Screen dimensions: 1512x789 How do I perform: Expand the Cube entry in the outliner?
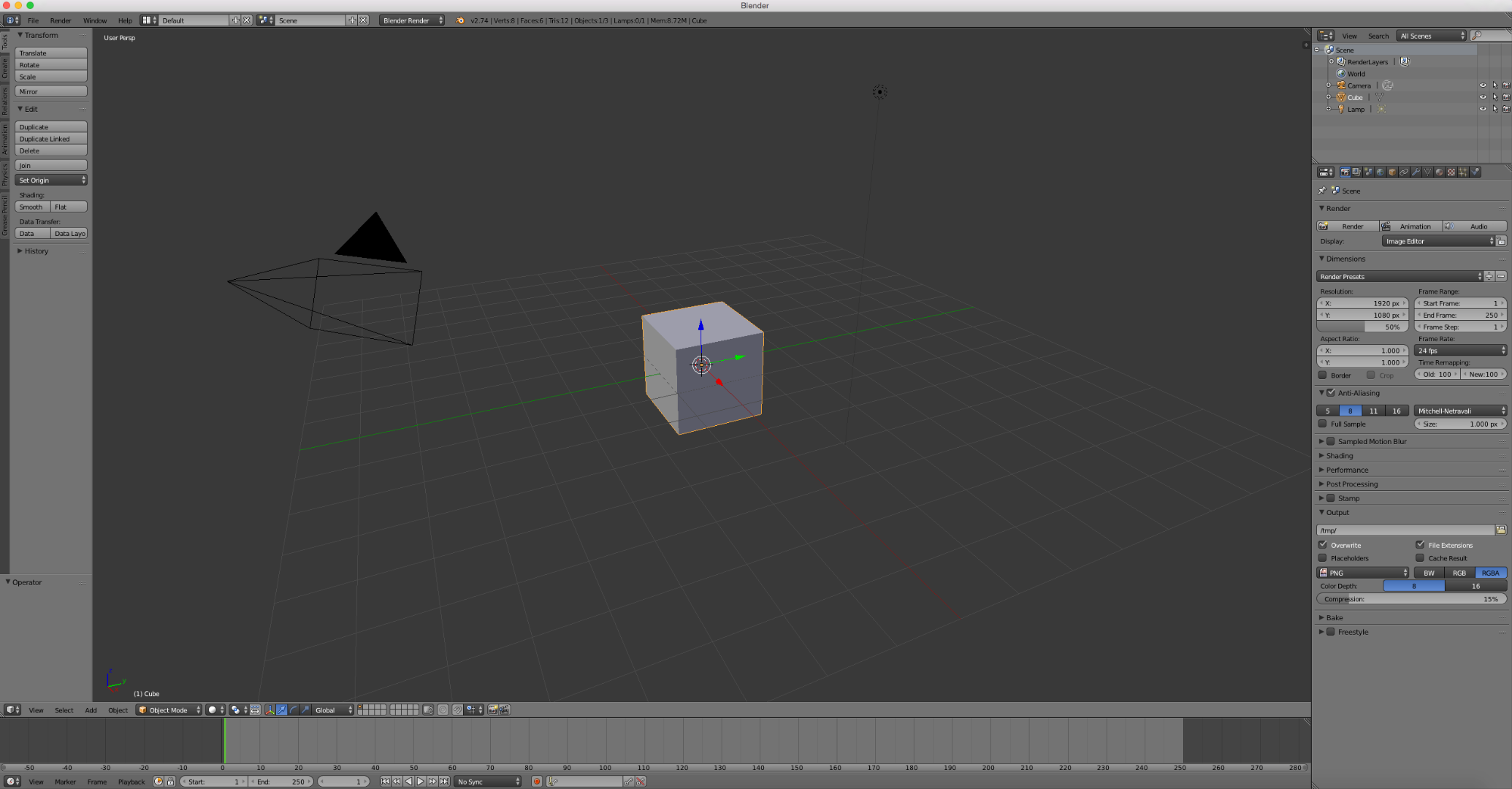[x=1329, y=96]
